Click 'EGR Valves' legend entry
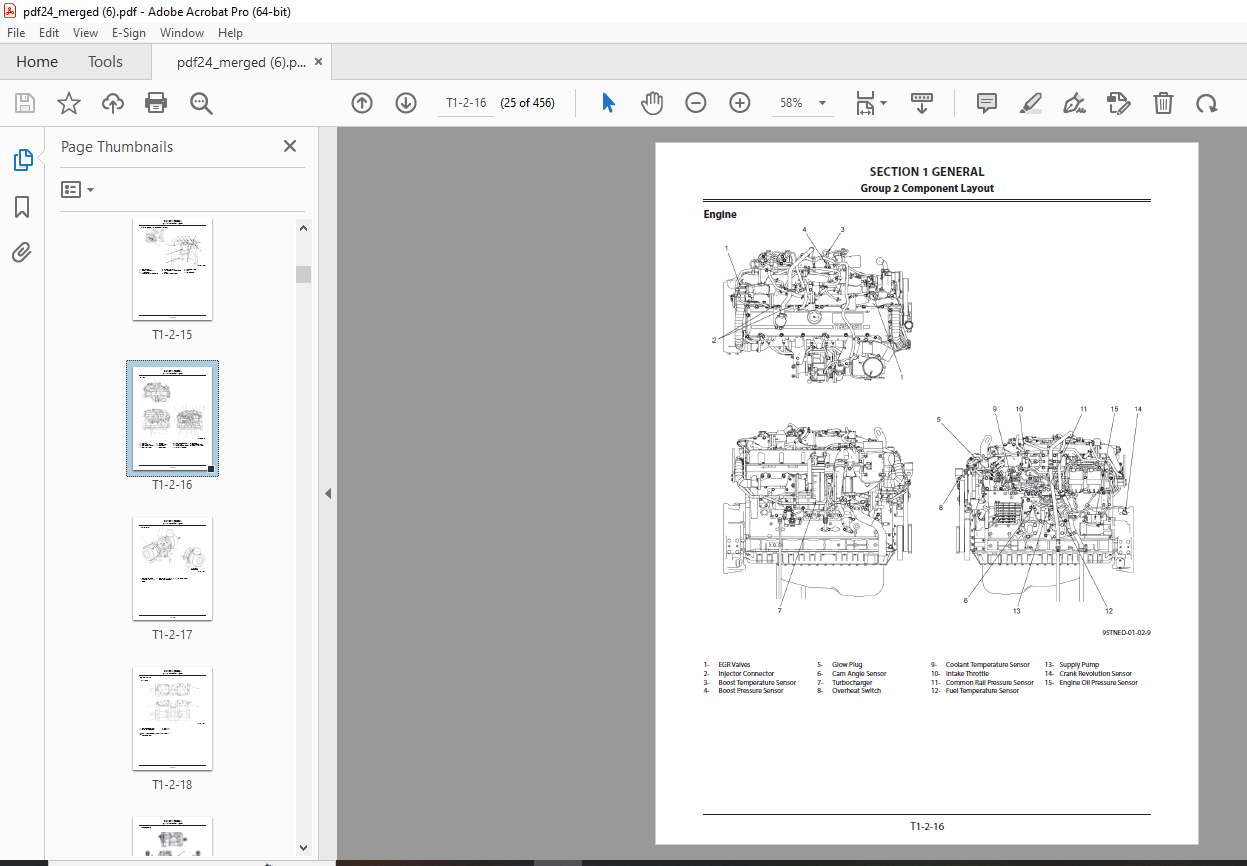This screenshot has width=1247, height=866. tap(734, 665)
